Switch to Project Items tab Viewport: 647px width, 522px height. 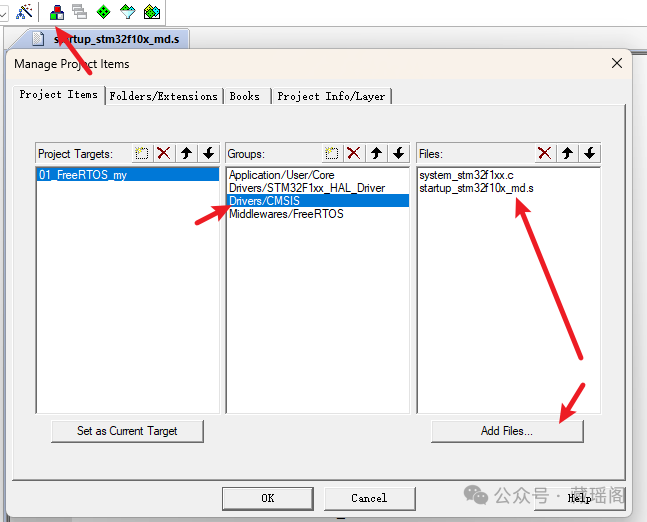[59, 95]
